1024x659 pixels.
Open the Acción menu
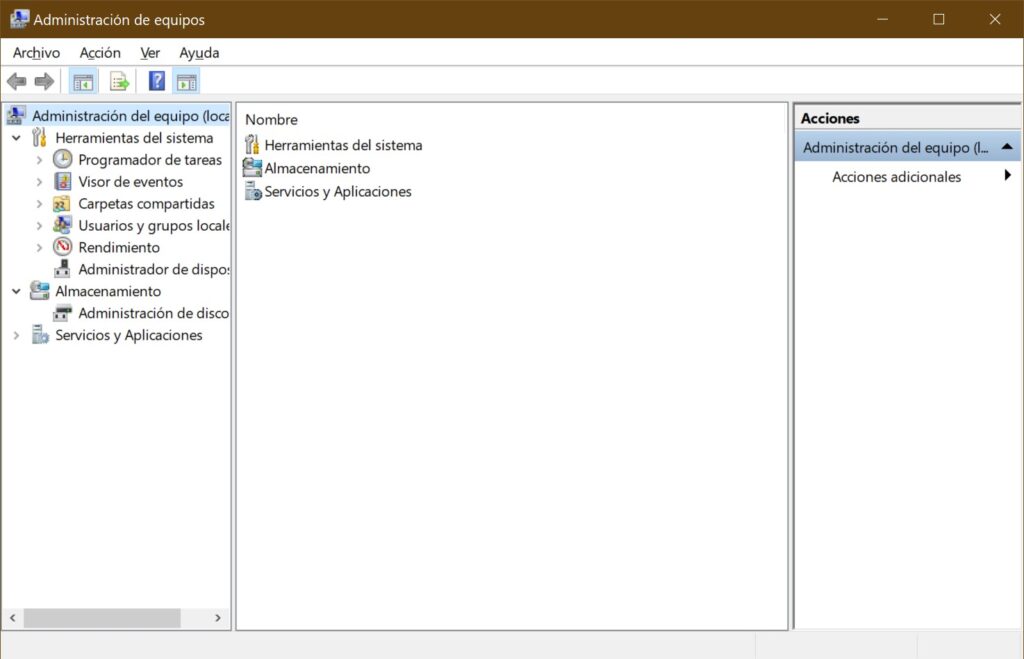[x=100, y=52]
